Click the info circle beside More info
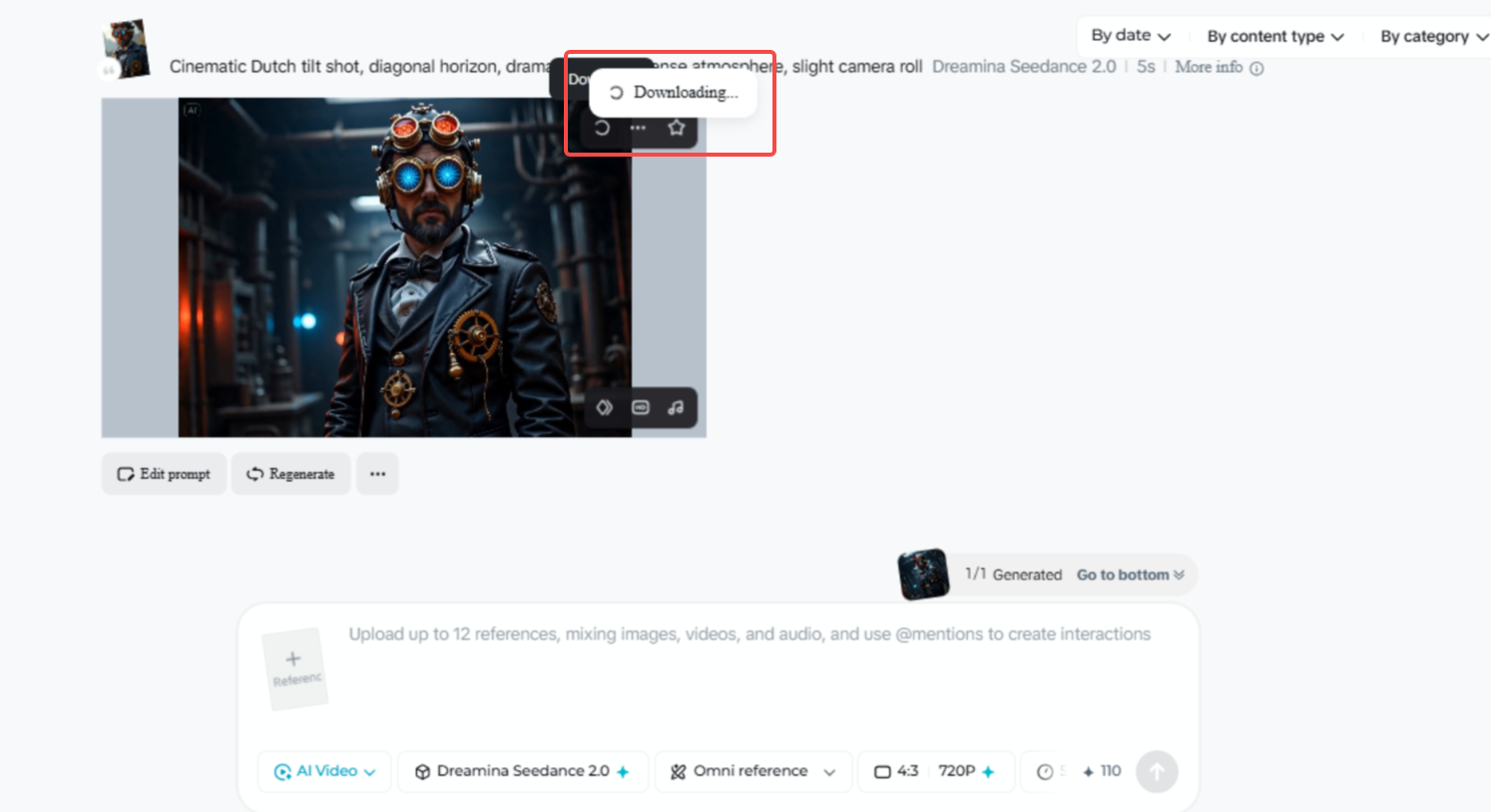 click(x=1256, y=68)
